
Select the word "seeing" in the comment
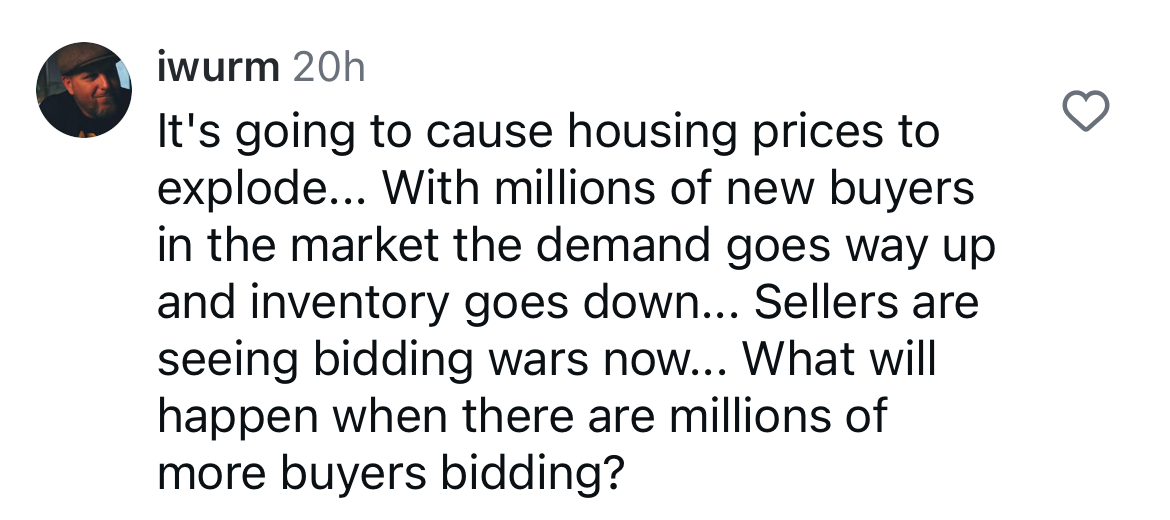click(228, 362)
